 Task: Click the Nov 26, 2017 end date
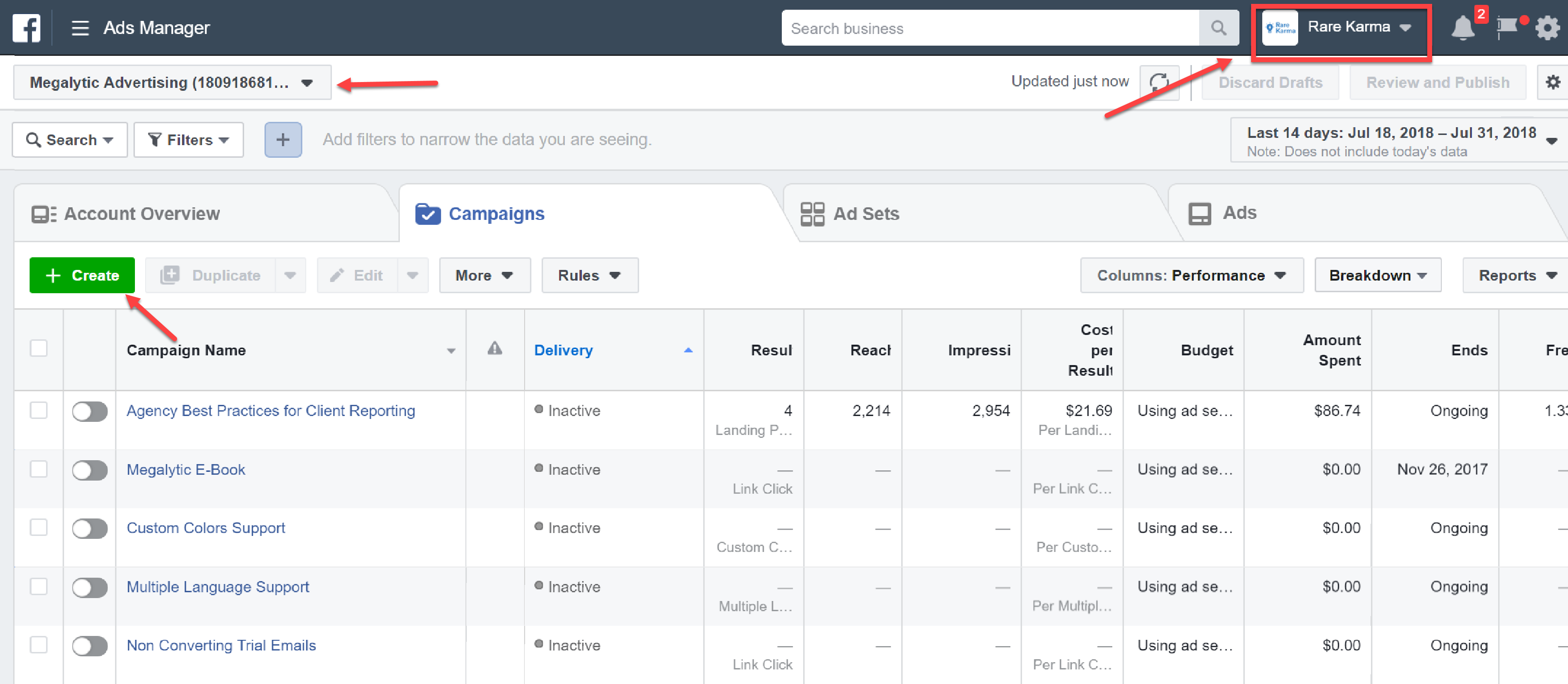pos(1442,469)
